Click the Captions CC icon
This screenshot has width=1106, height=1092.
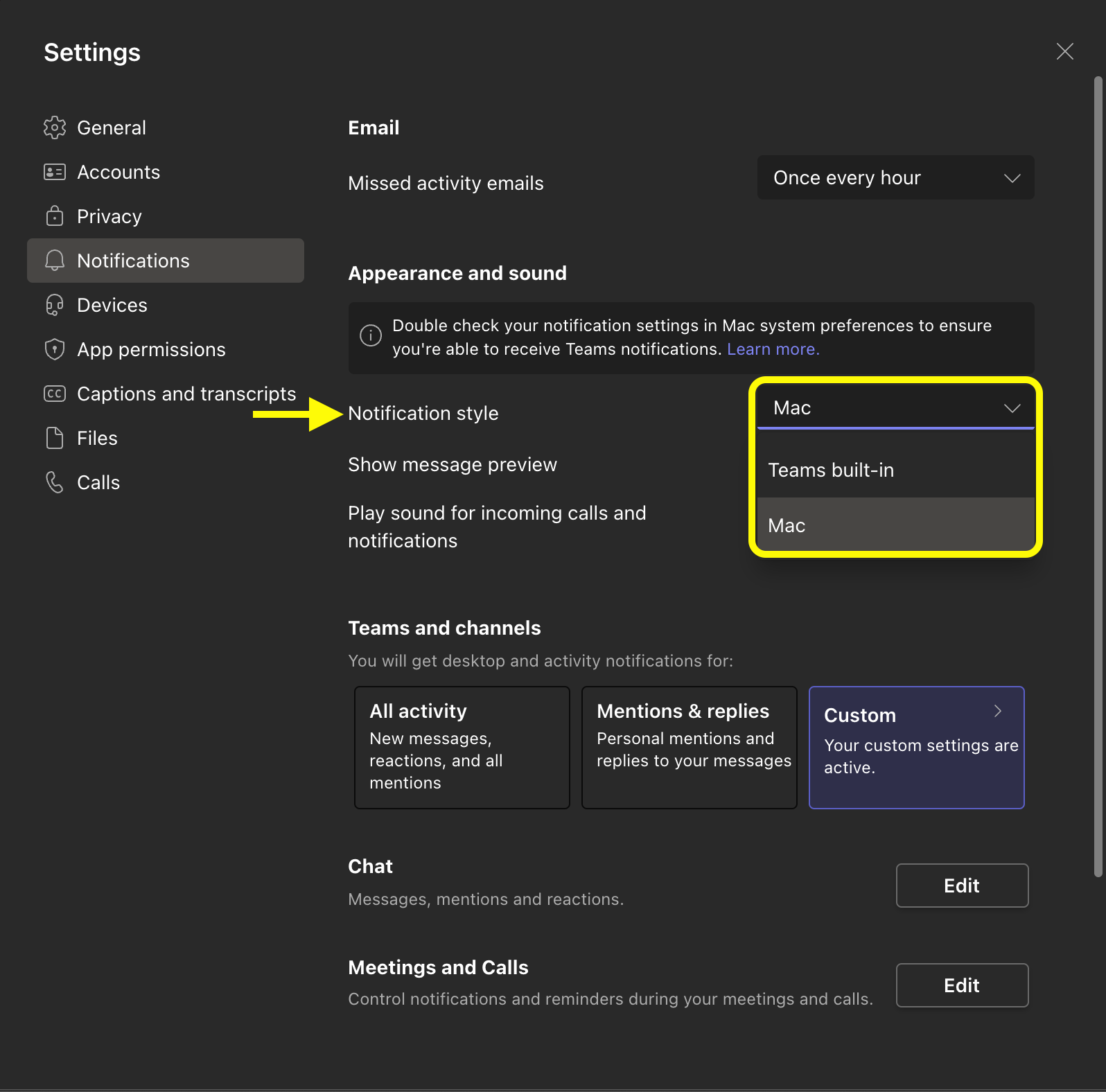point(55,394)
